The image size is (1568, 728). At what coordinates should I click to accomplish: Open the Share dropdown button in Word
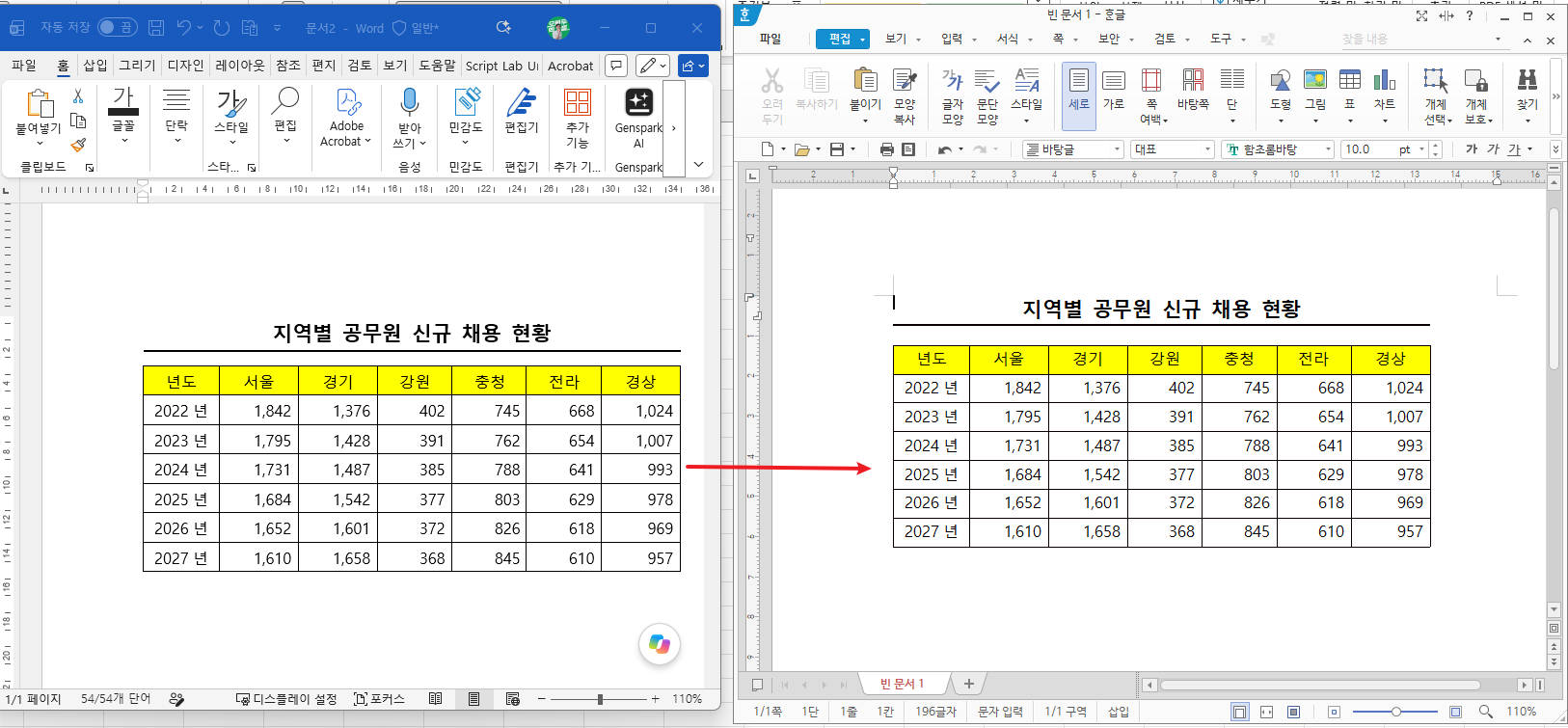click(x=693, y=66)
